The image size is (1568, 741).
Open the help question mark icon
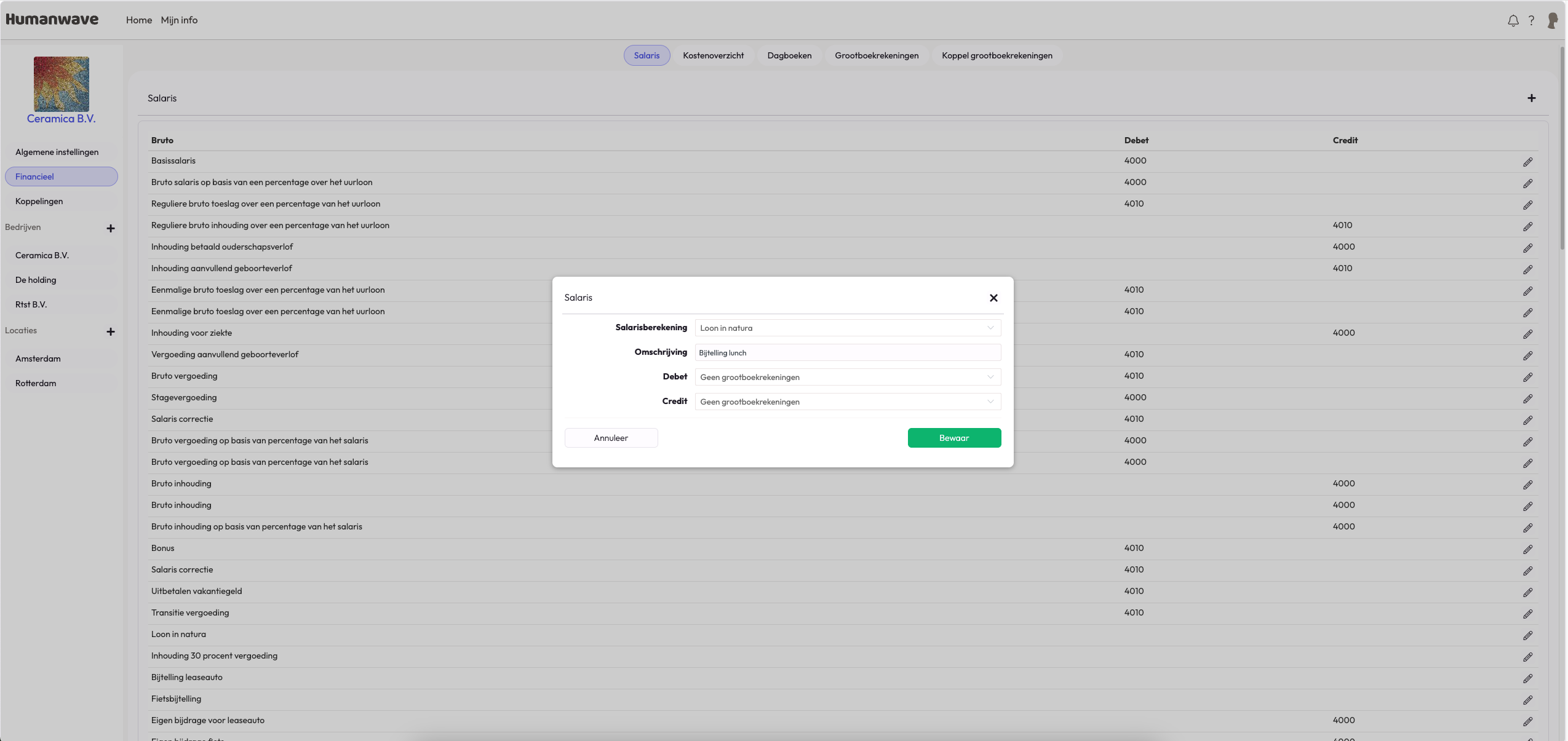[x=1531, y=21]
